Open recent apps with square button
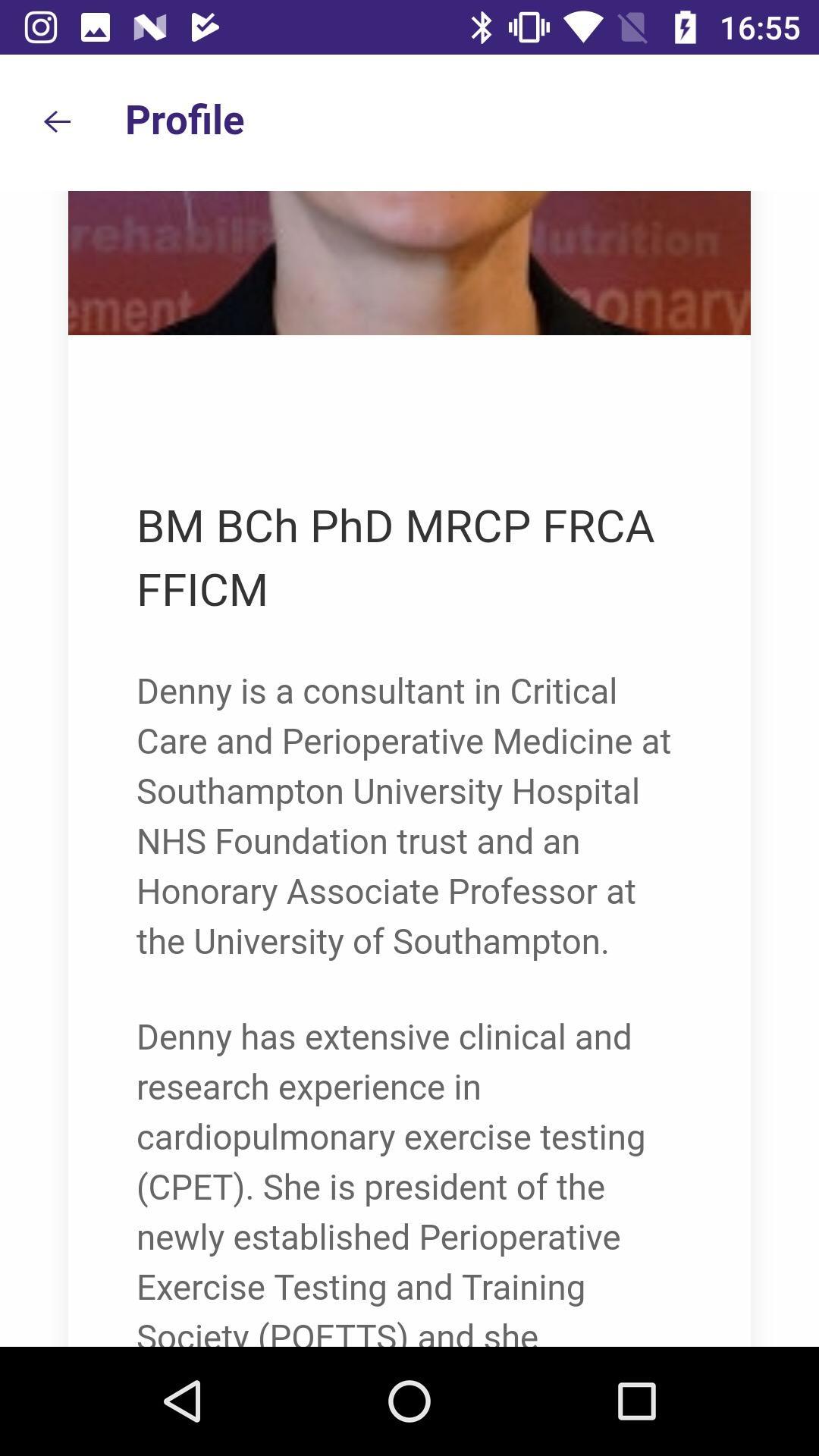Viewport: 819px width, 1456px height. (636, 1401)
